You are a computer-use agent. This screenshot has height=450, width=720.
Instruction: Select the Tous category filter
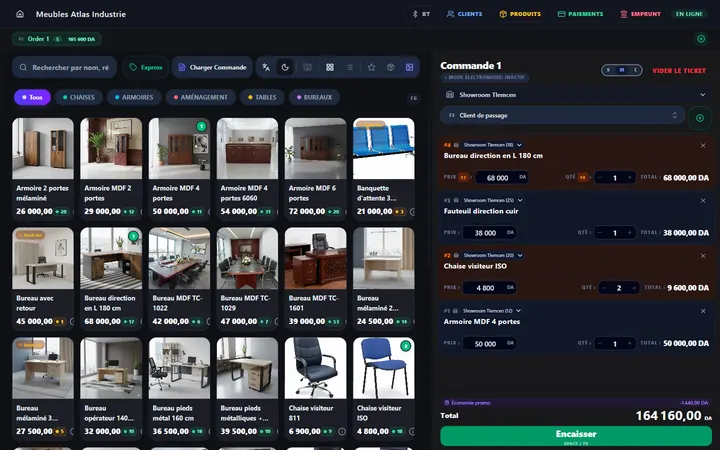[32, 97]
